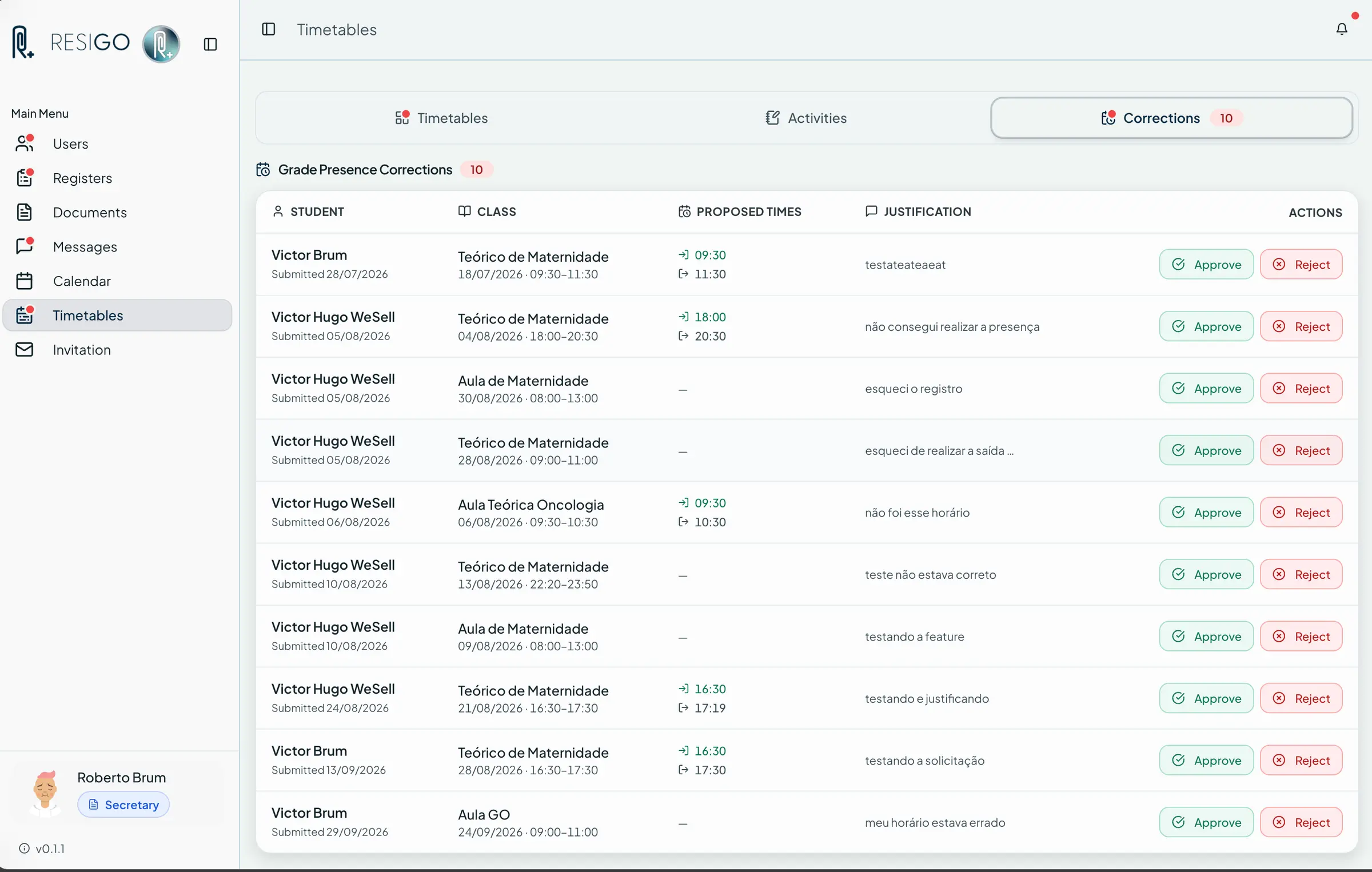The width and height of the screenshot is (1372, 872).
Task: Click the PROPOSED TIMES column header
Action: click(x=740, y=212)
